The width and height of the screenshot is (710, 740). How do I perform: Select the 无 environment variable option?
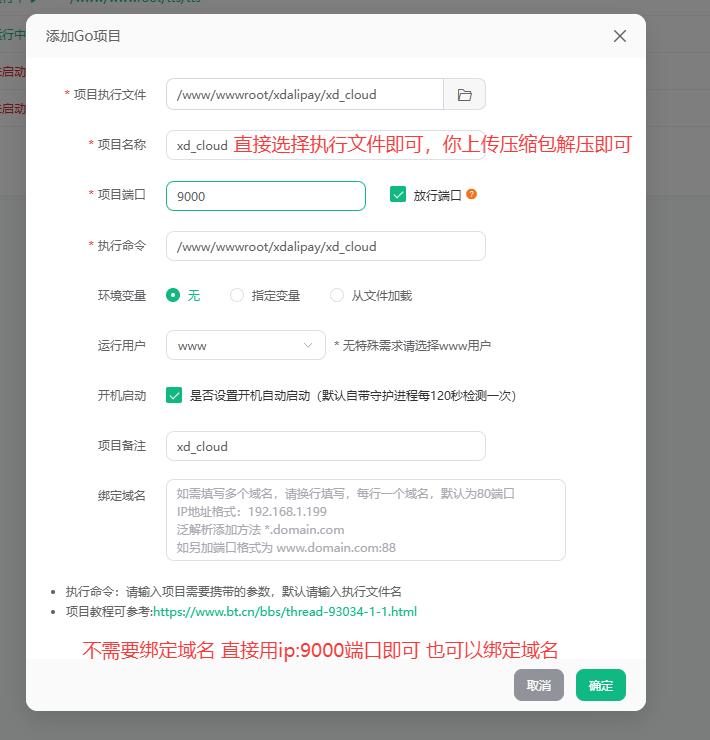click(x=173, y=295)
